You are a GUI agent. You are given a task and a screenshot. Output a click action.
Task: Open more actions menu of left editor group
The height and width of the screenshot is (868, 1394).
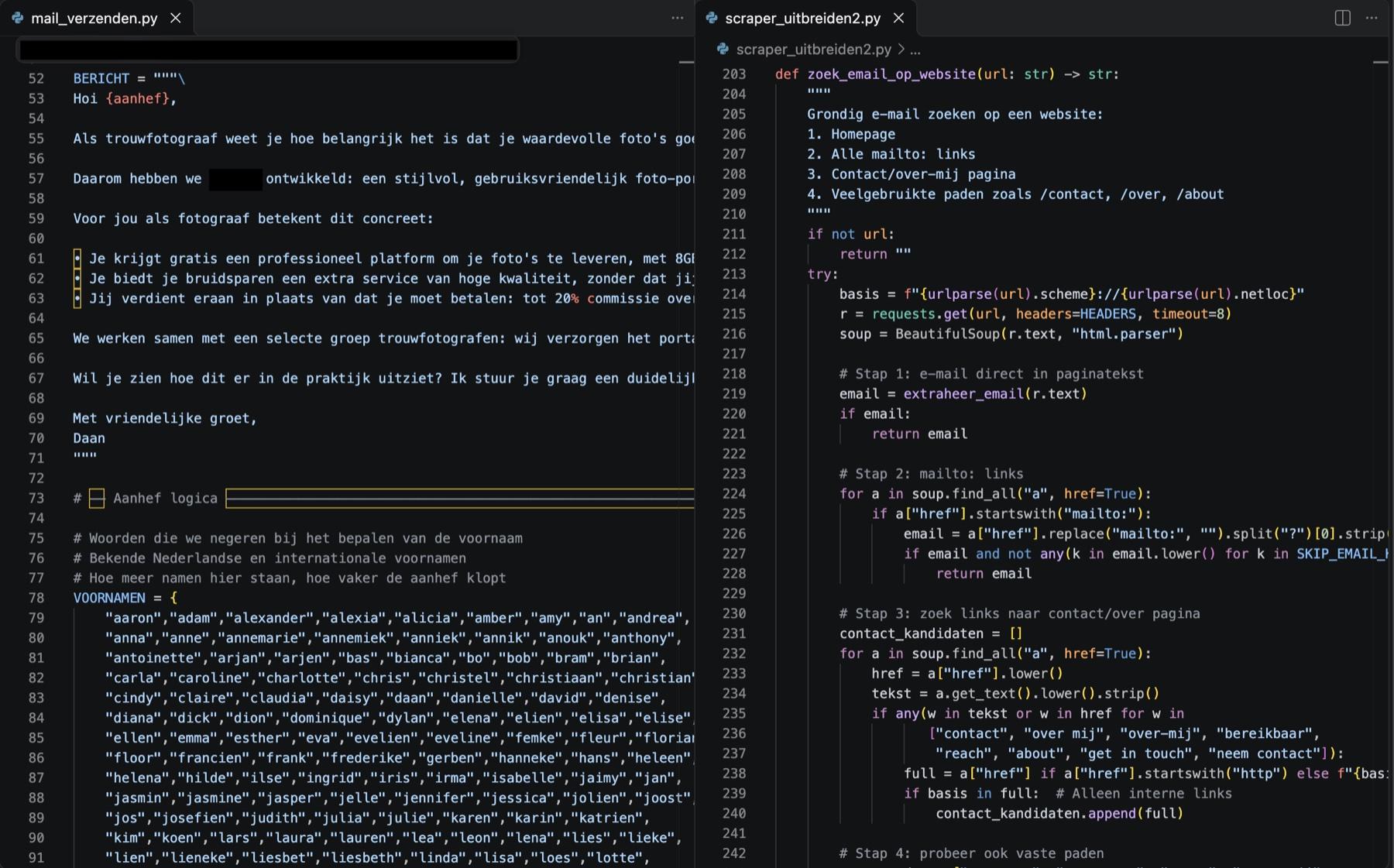pos(678,18)
